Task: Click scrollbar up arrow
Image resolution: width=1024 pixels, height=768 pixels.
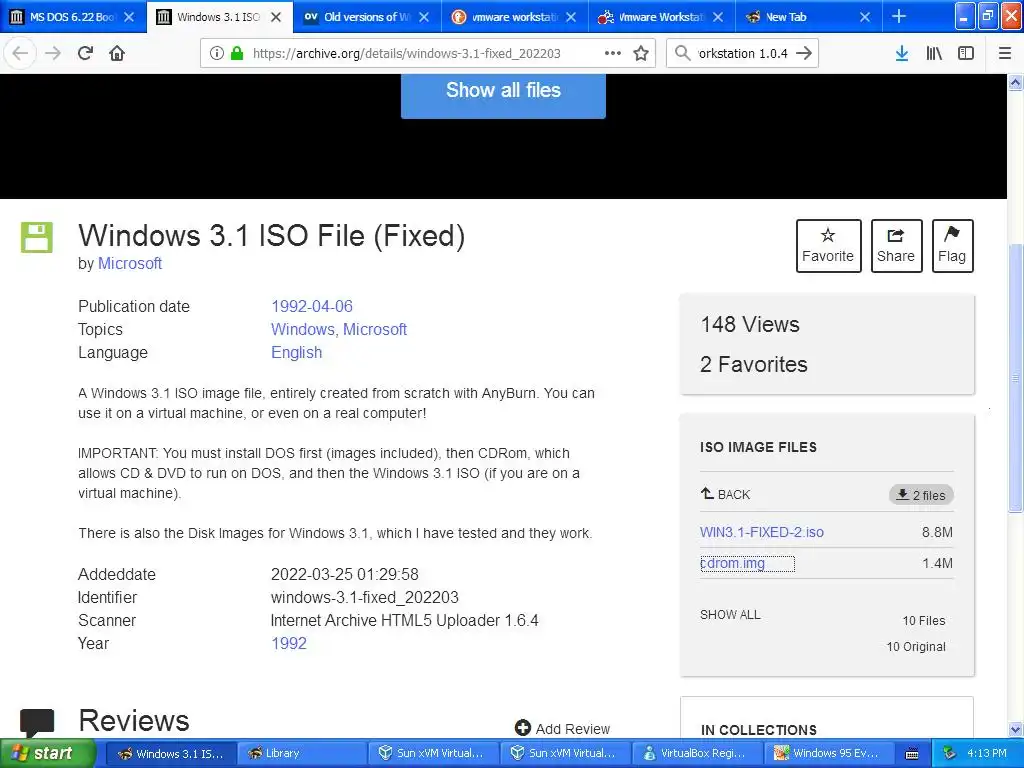Action: (1015, 82)
